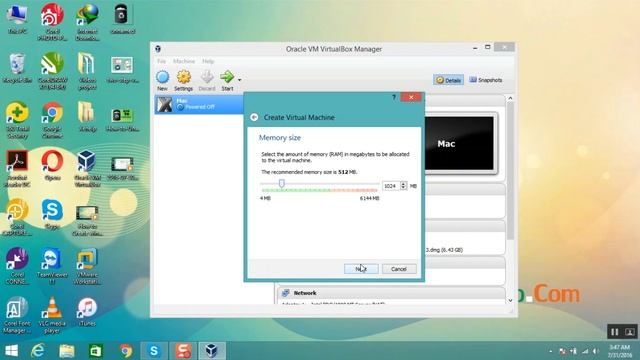
Task: Select Internet Download Manager desktop icon
Action: tap(87, 21)
